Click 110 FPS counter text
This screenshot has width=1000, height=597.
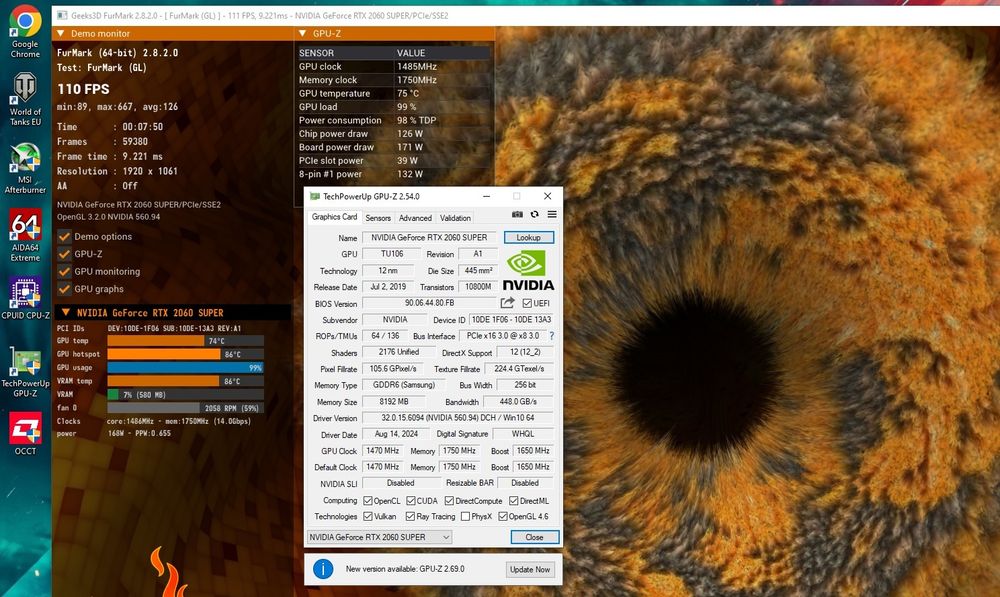point(83,89)
